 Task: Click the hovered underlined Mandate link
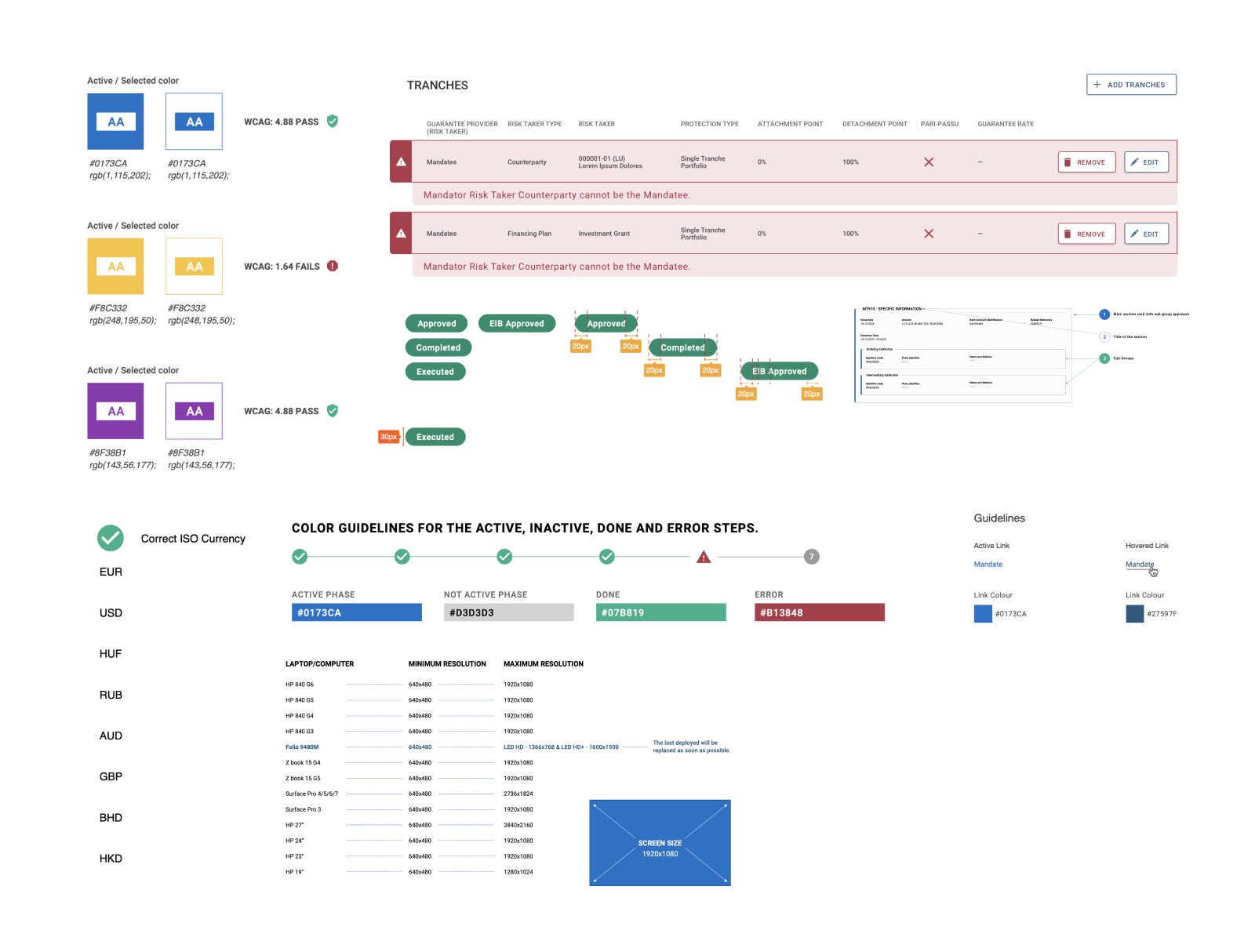click(x=1140, y=565)
